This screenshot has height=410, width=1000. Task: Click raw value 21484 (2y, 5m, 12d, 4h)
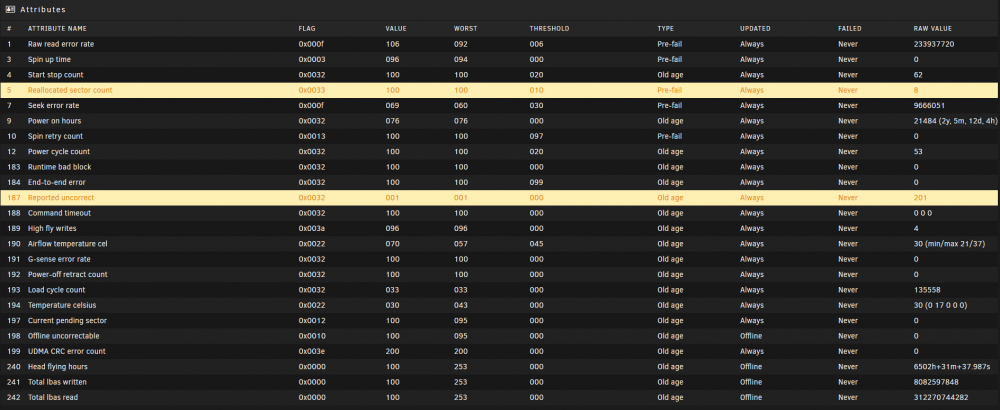tap(954, 121)
